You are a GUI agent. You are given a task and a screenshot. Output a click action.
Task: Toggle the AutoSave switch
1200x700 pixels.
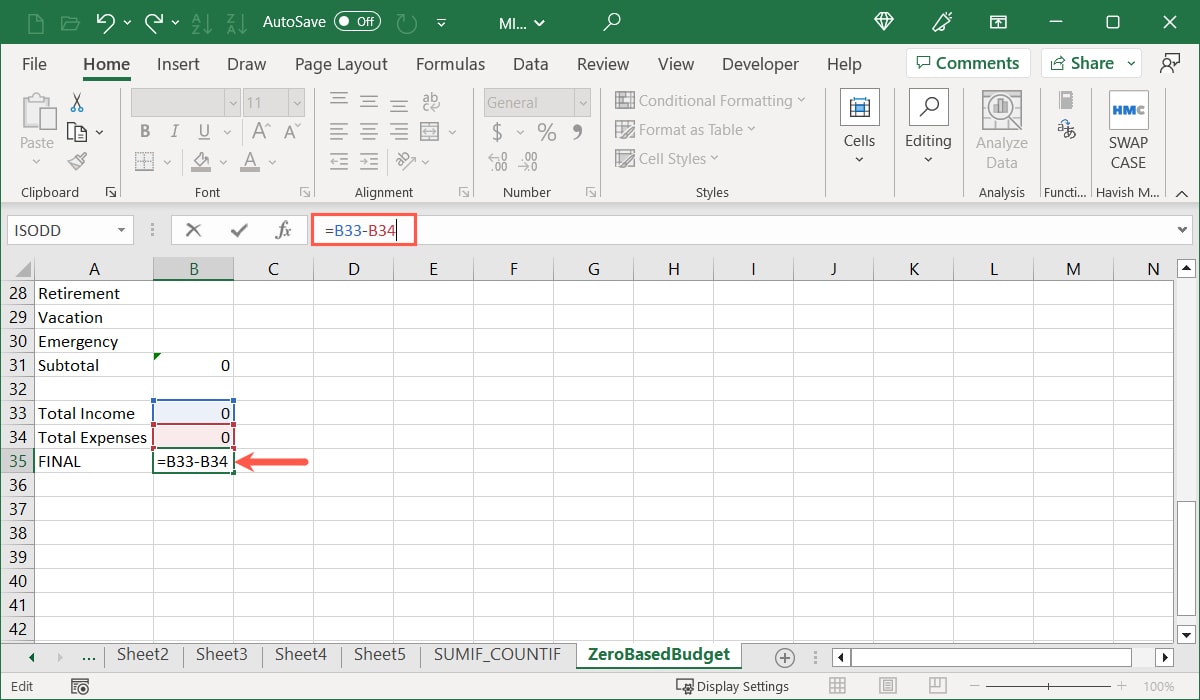[357, 21]
